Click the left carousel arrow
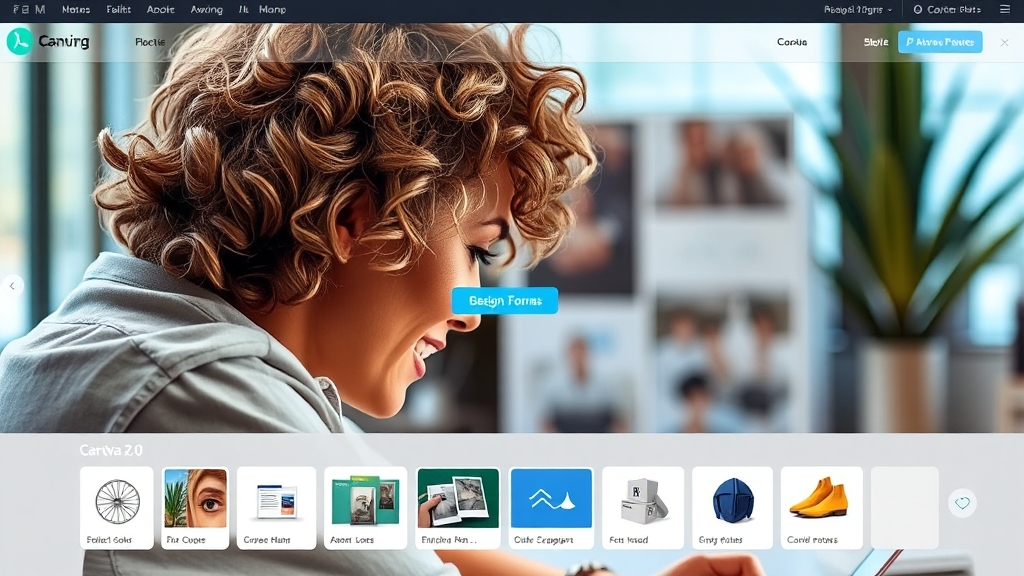The image size is (1024, 576). [12, 286]
